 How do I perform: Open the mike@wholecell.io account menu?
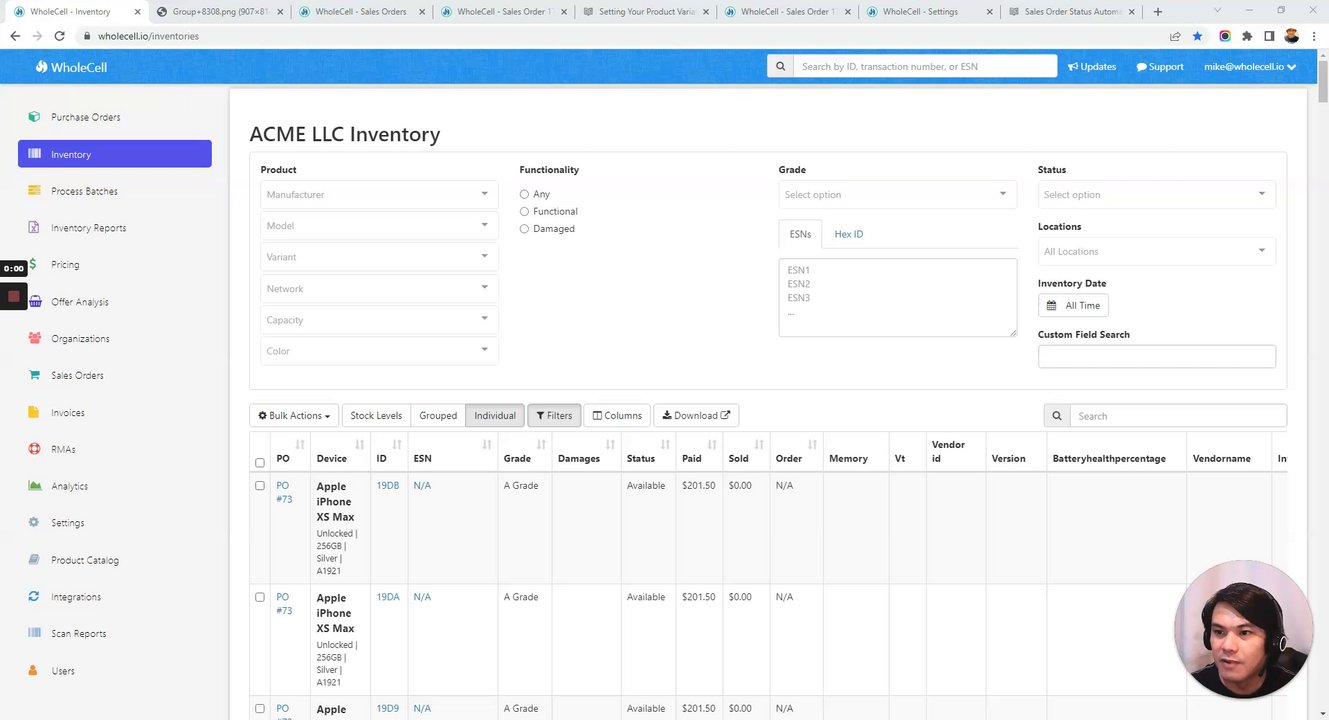(x=1250, y=67)
